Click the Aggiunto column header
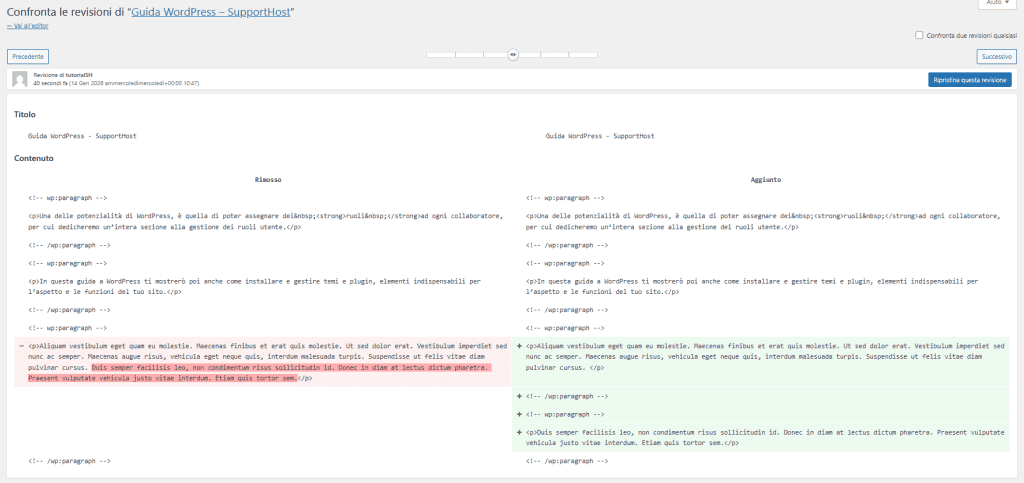The height and width of the screenshot is (483, 1024). tap(765, 179)
